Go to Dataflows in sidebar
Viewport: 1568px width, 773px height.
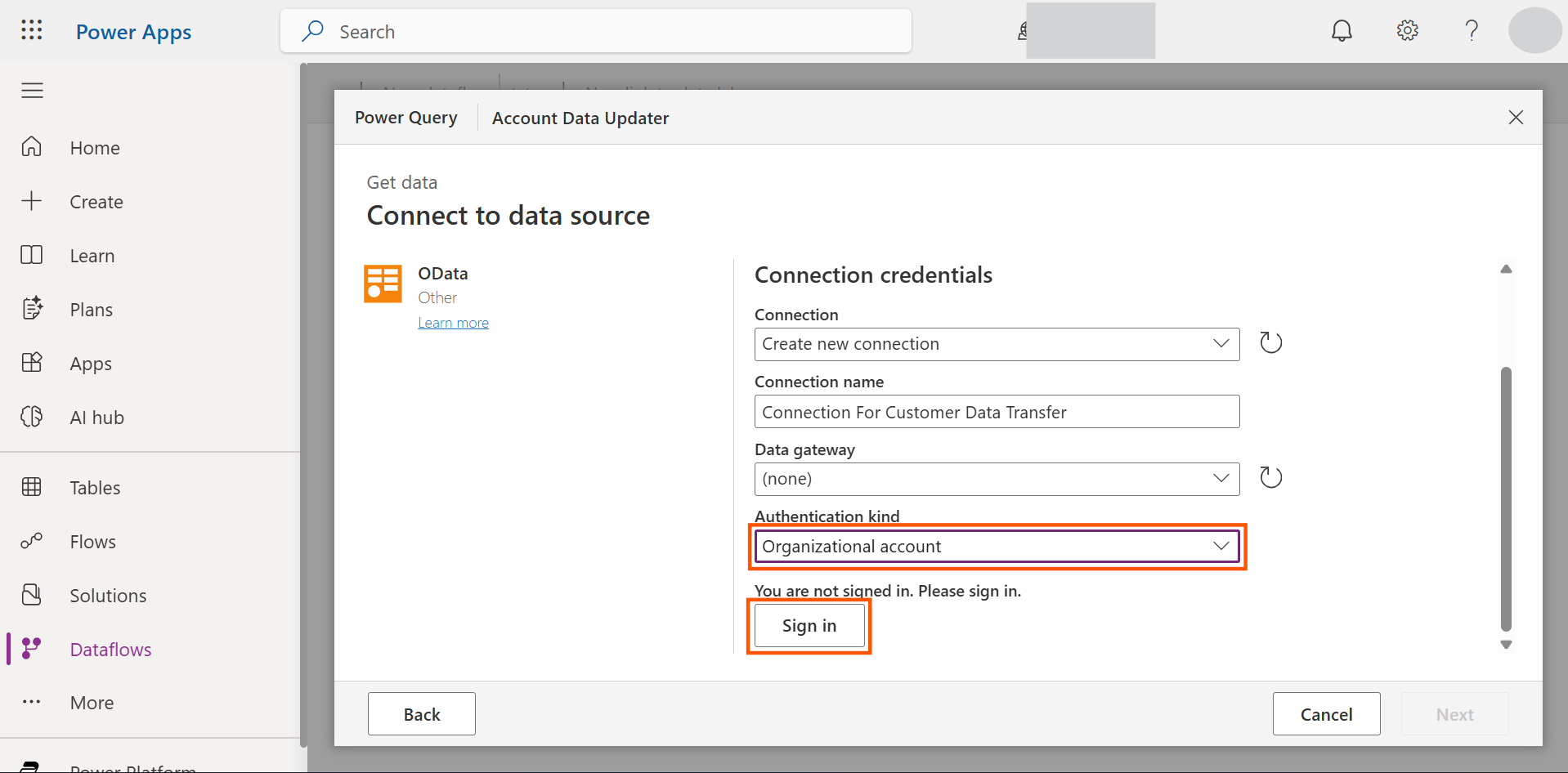(x=110, y=650)
